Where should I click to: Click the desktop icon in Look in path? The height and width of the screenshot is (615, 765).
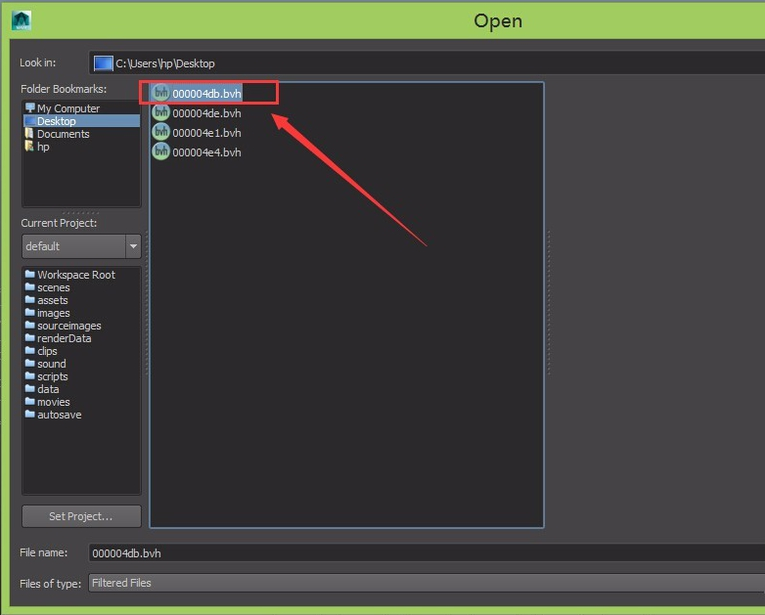[103, 63]
